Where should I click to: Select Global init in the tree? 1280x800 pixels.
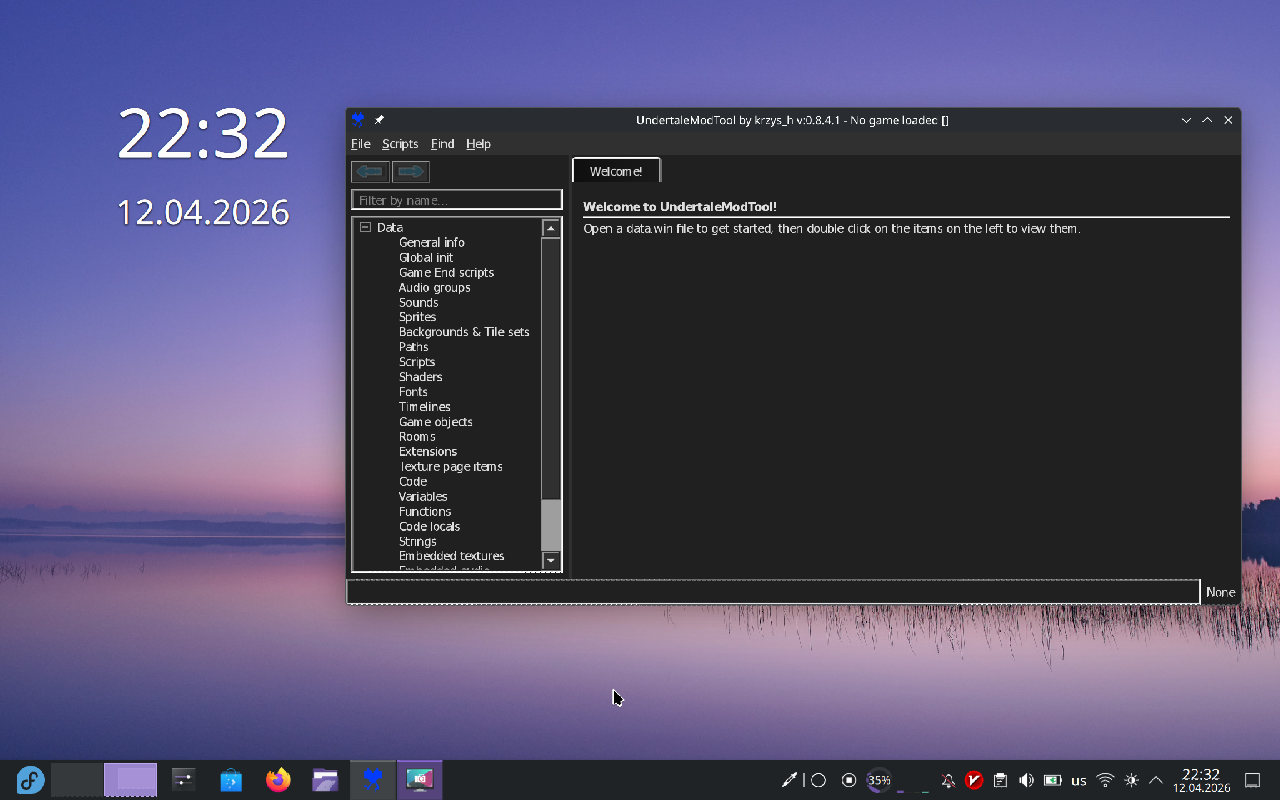[x=426, y=257]
